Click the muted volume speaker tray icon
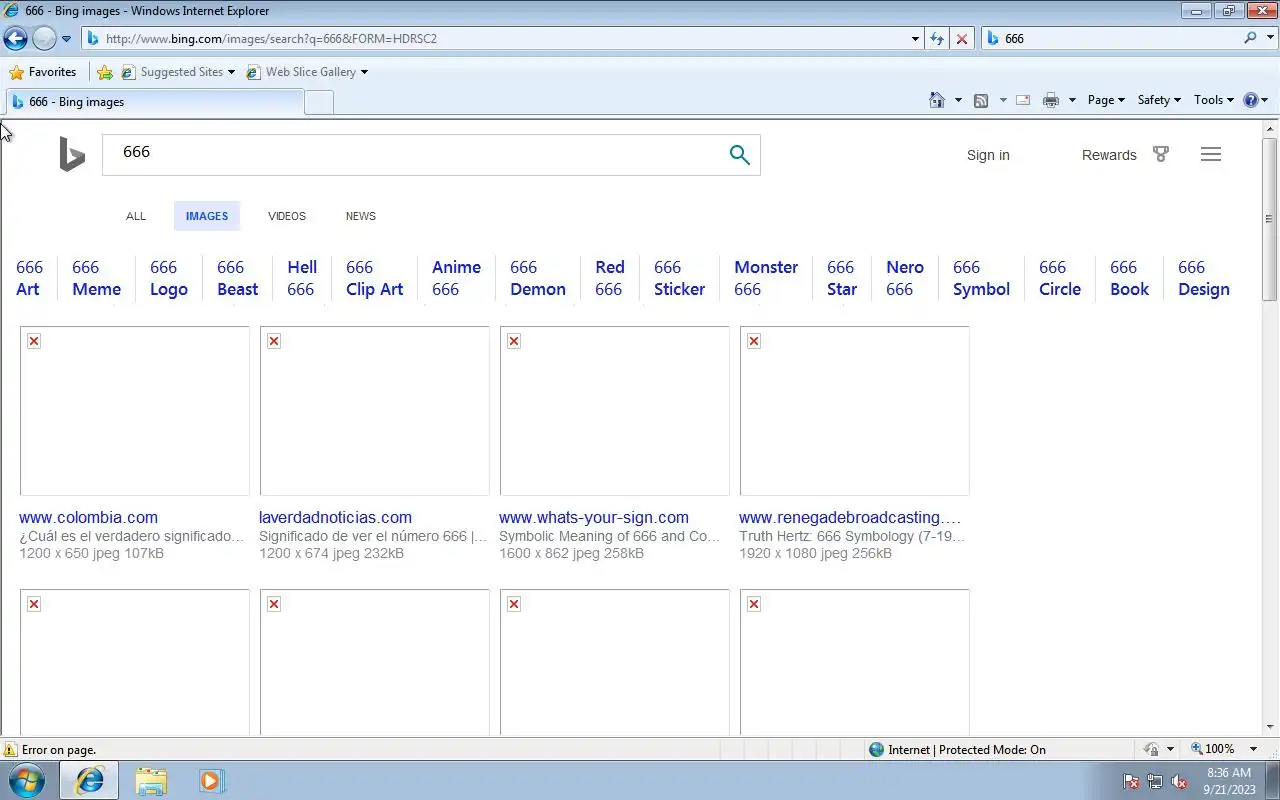This screenshot has width=1280, height=800. pyautogui.click(x=1179, y=781)
